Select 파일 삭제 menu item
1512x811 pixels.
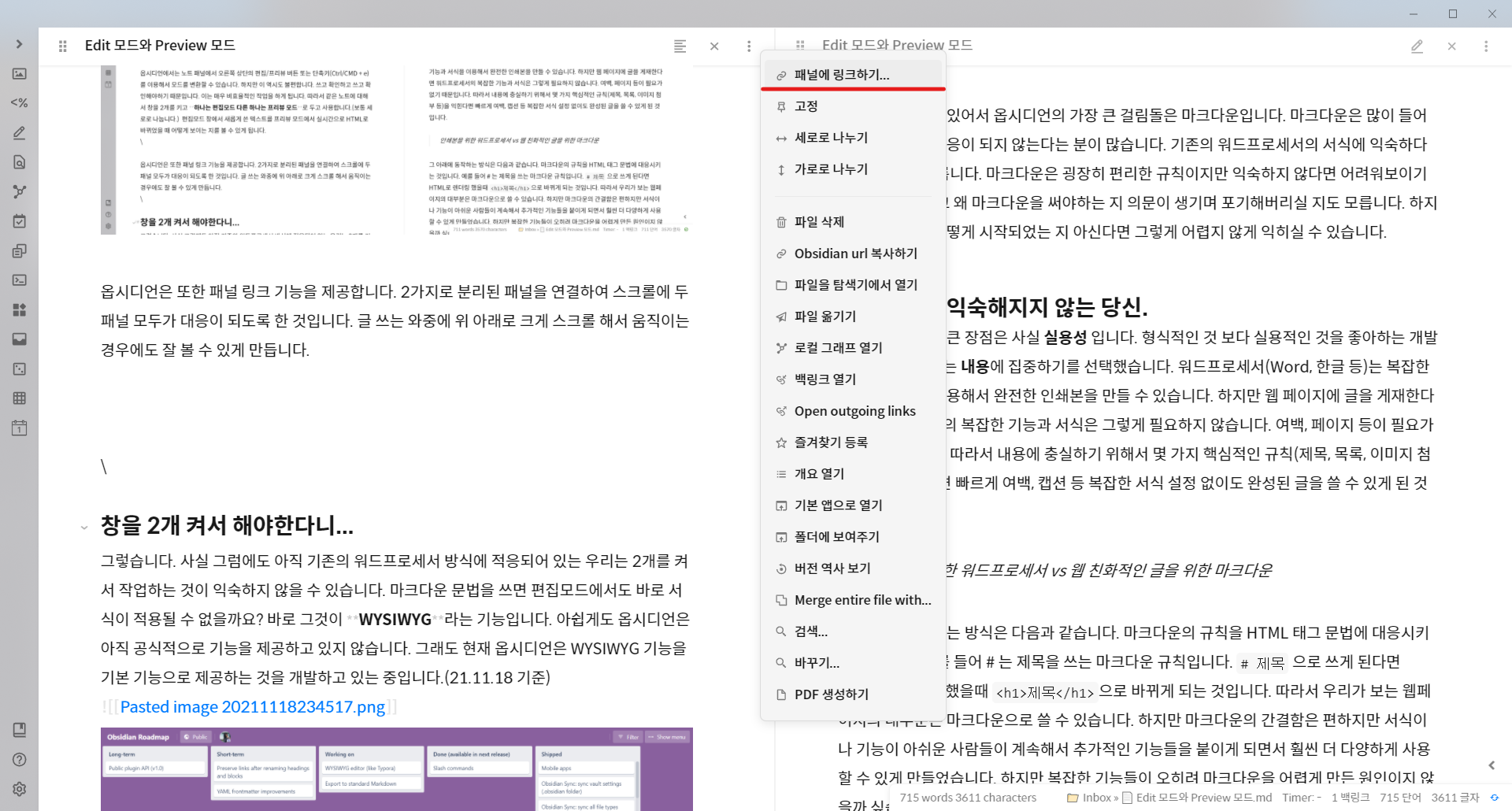pyautogui.click(x=853, y=222)
